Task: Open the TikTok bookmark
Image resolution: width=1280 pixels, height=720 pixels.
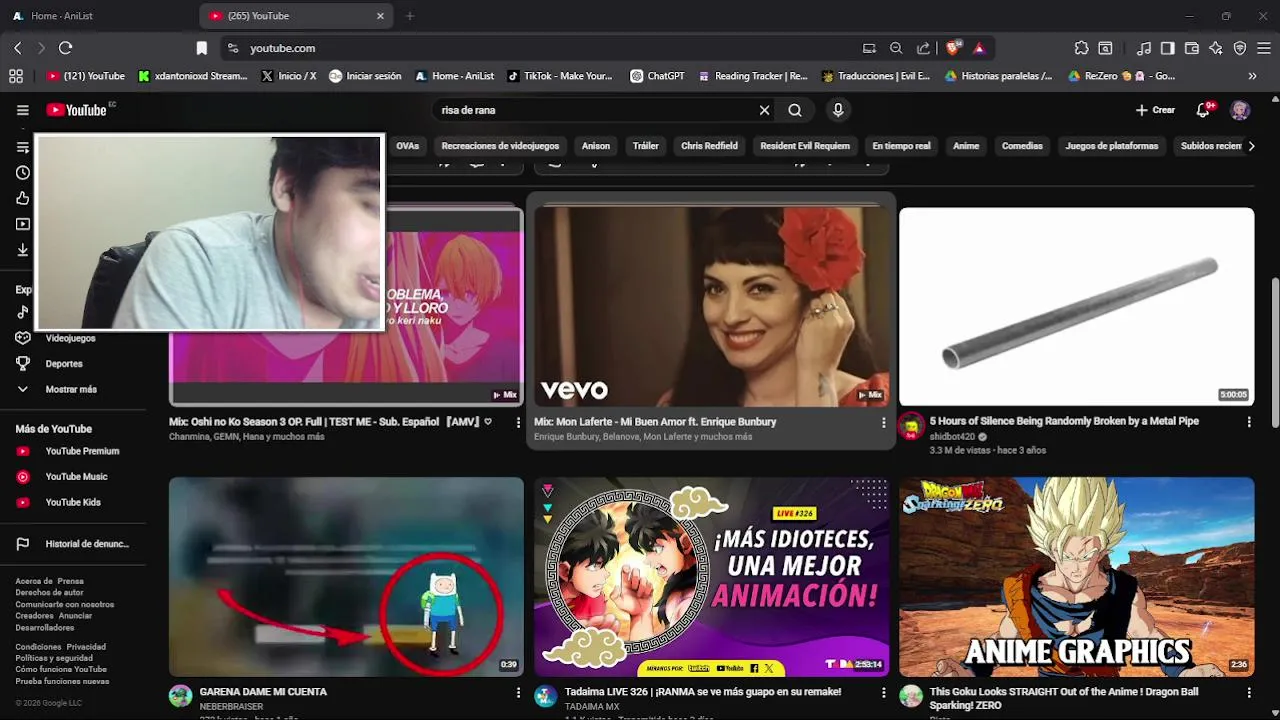Action: [x=559, y=76]
